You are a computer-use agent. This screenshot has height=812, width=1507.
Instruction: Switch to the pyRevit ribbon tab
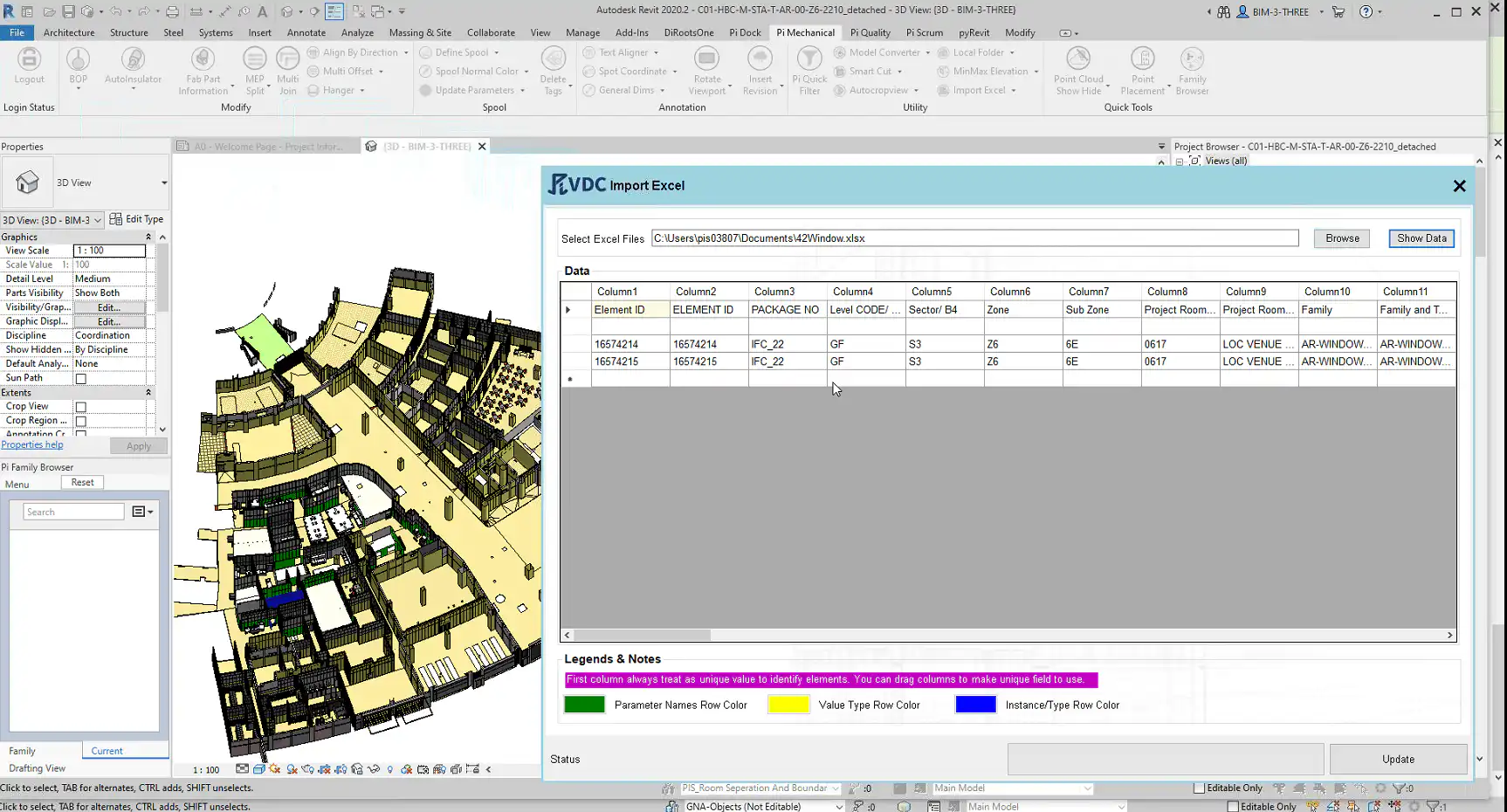(x=974, y=32)
